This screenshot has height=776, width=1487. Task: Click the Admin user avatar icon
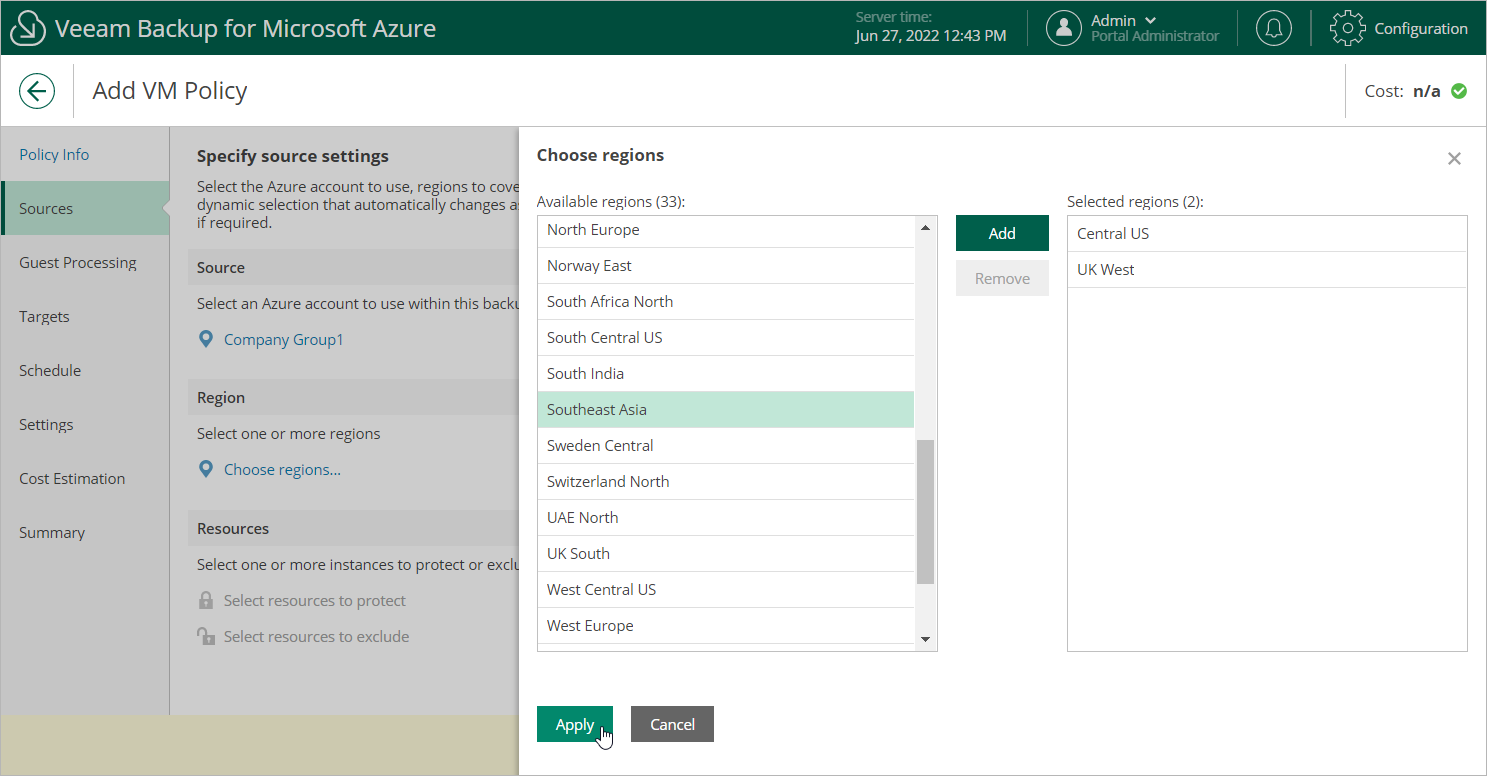coord(1064,28)
